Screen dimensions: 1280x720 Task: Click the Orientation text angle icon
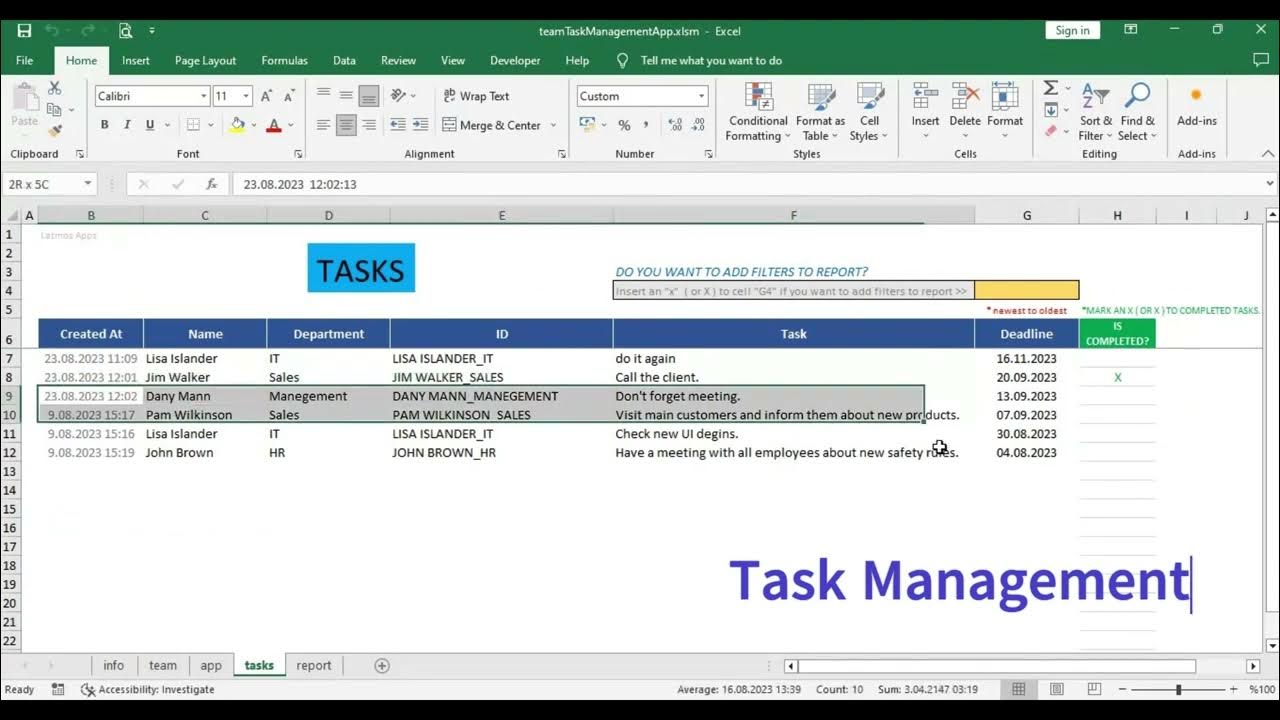[x=398, y=96]
